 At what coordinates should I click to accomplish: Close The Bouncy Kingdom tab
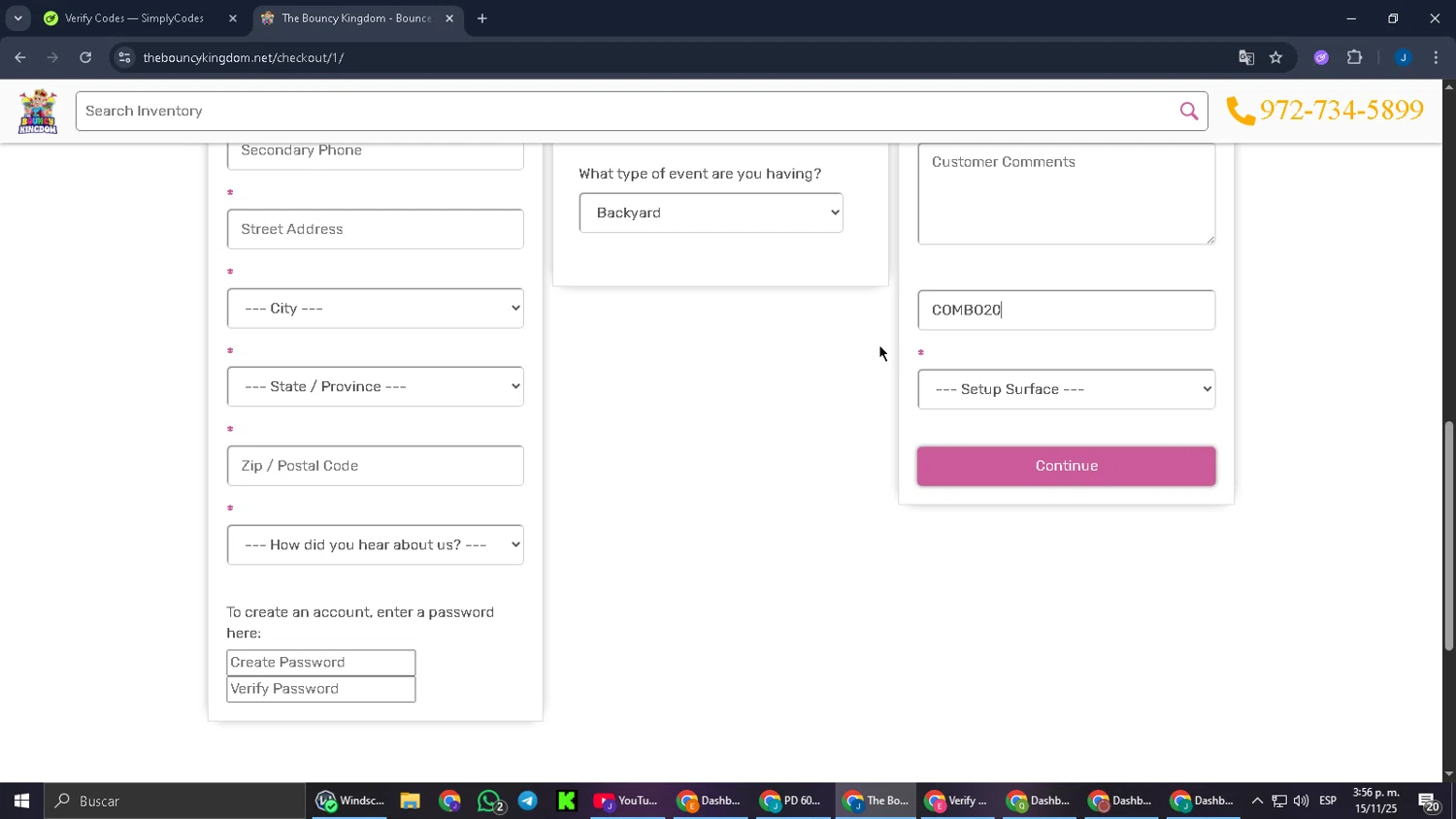tap(449, 18)
